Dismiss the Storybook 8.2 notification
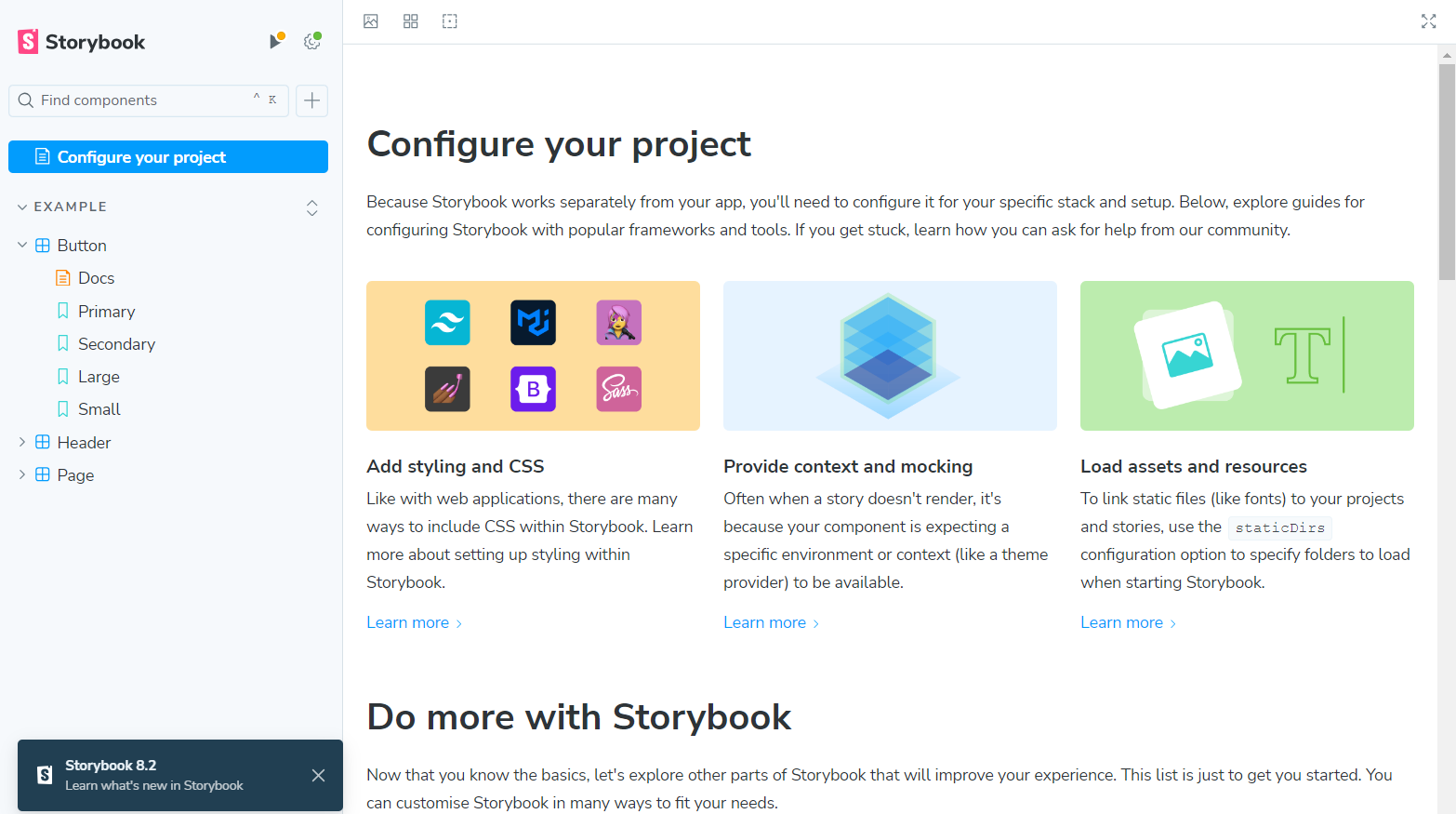 point(318,776)
